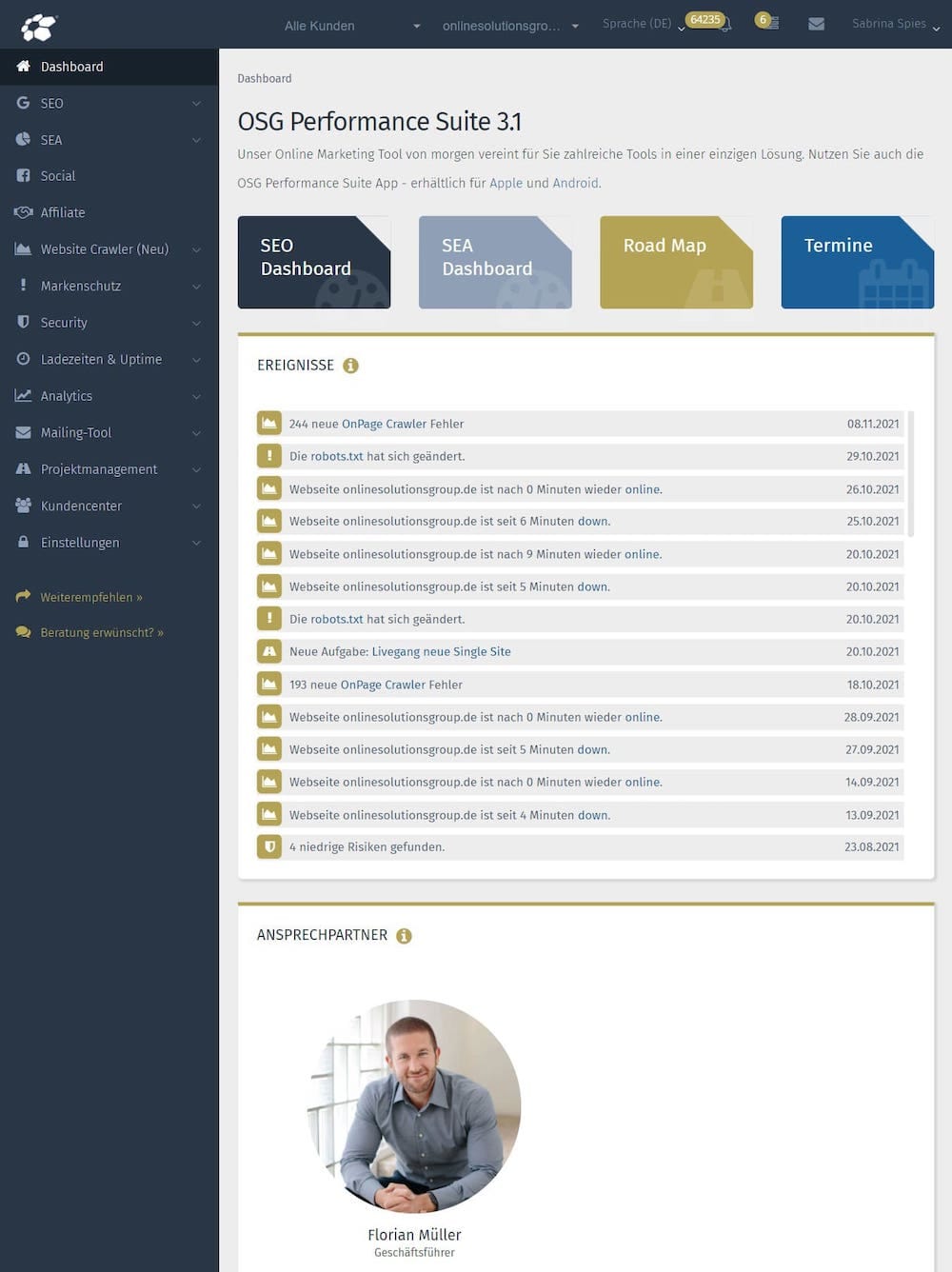Open the SEA Dashboard tile
This screenshot has width=952, height=1272.
click(495, 263)
